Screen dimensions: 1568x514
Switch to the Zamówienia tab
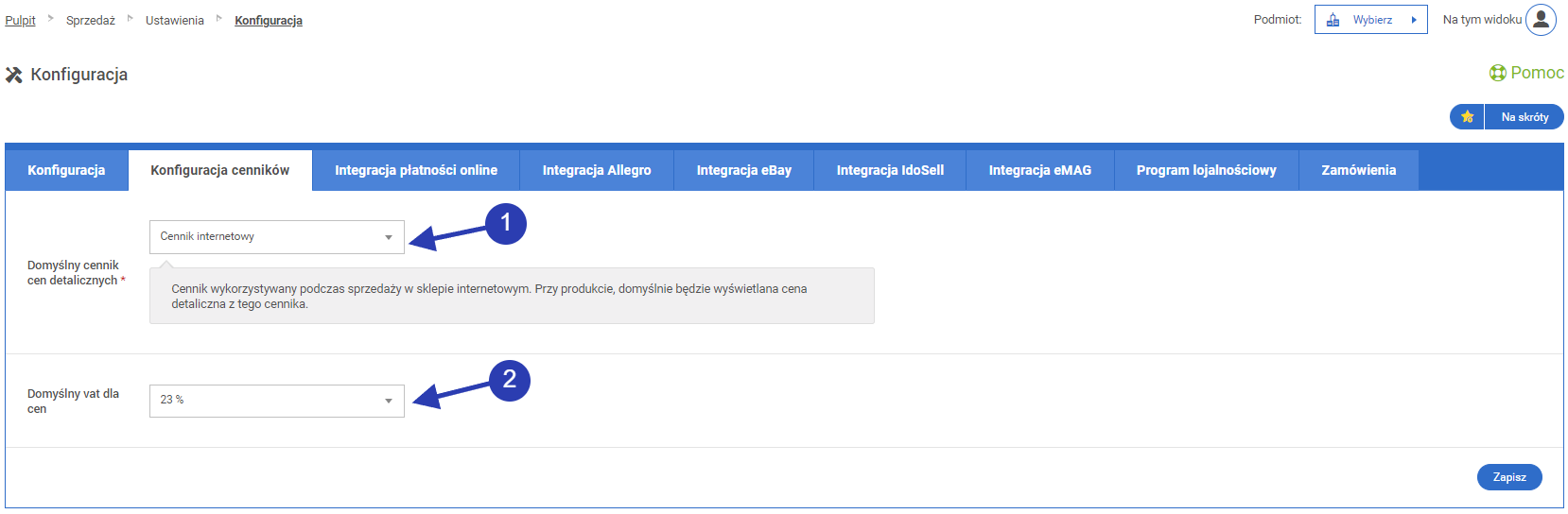click(x=1358, y=171)
